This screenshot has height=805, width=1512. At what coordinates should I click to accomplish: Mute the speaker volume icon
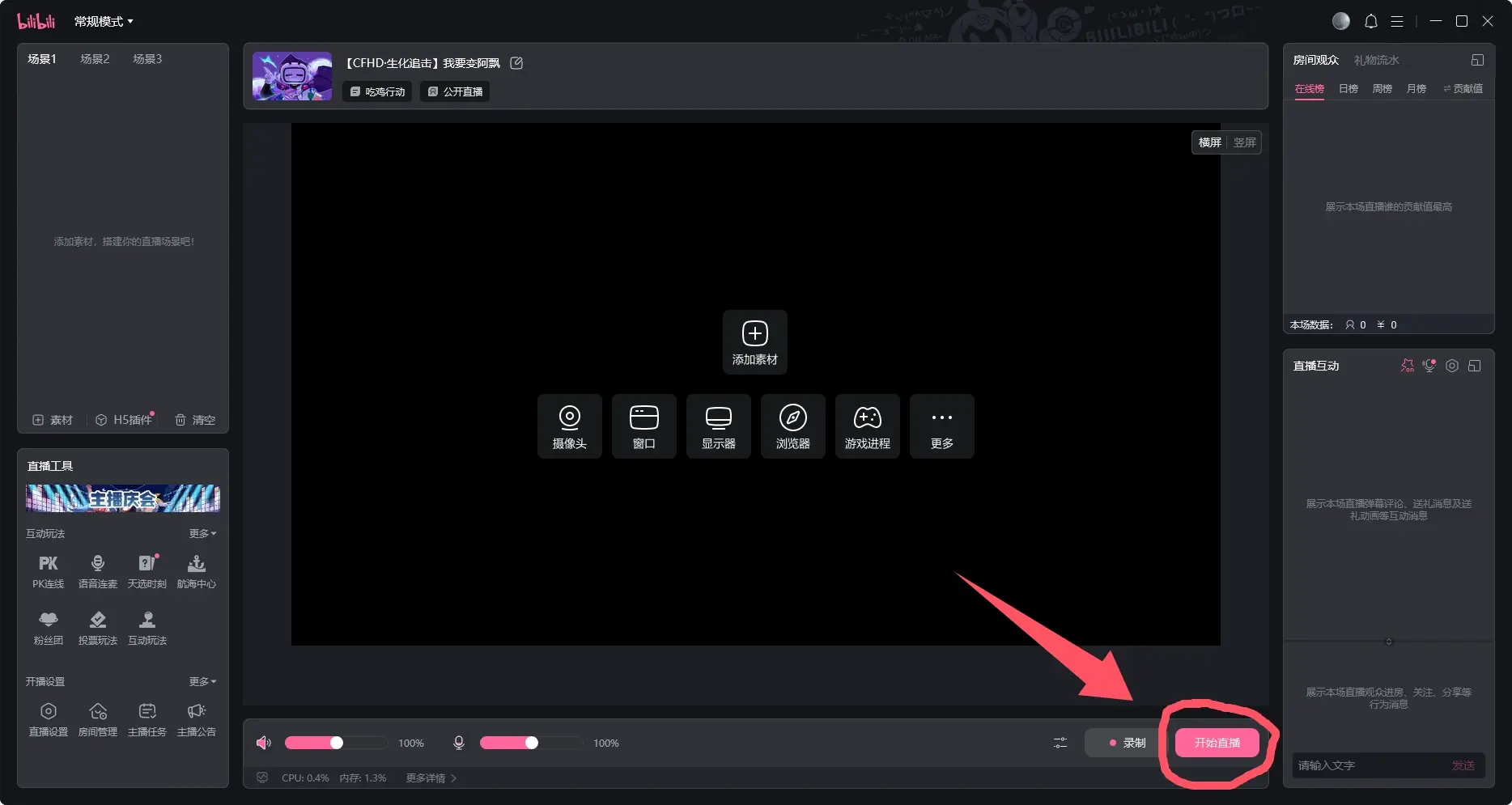tap(263, 743)
